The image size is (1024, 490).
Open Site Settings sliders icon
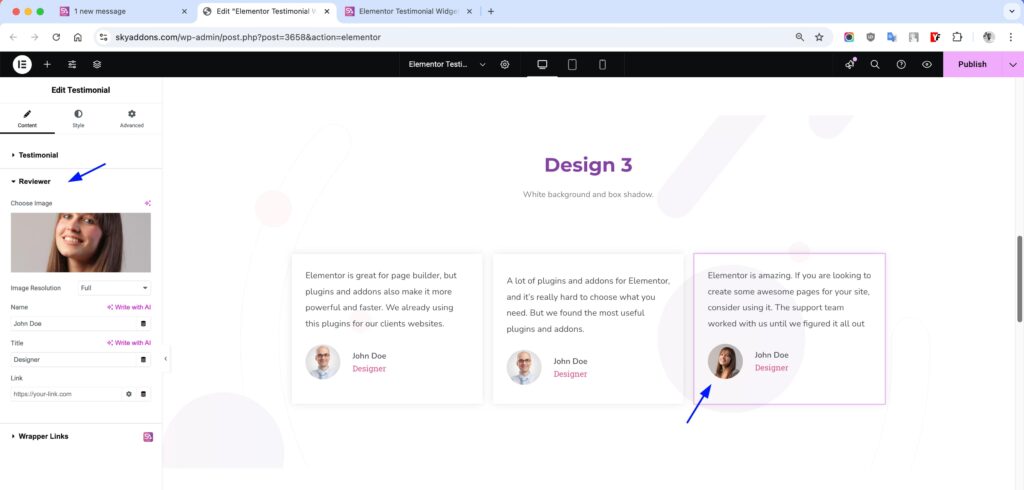[x=72, y=64]
